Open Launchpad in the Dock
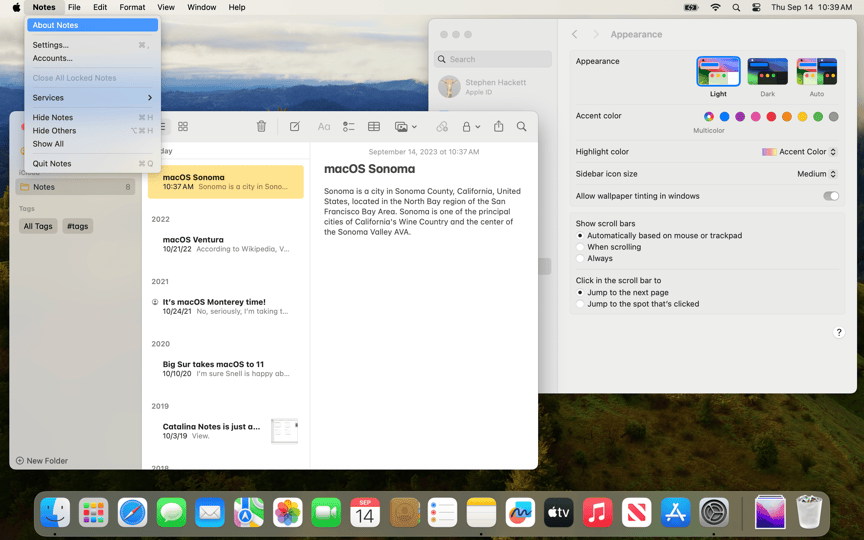This screenshot has height=540, width=864. [94, 512]
